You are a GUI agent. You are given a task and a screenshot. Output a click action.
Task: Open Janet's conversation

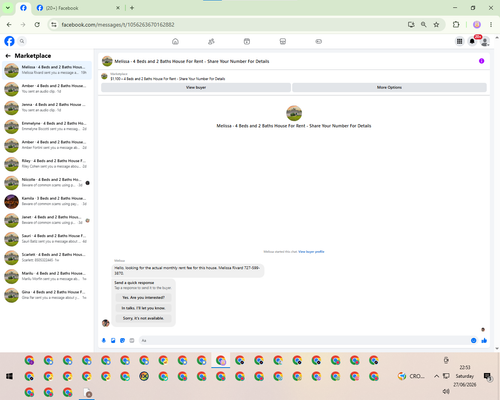[47, 220]
